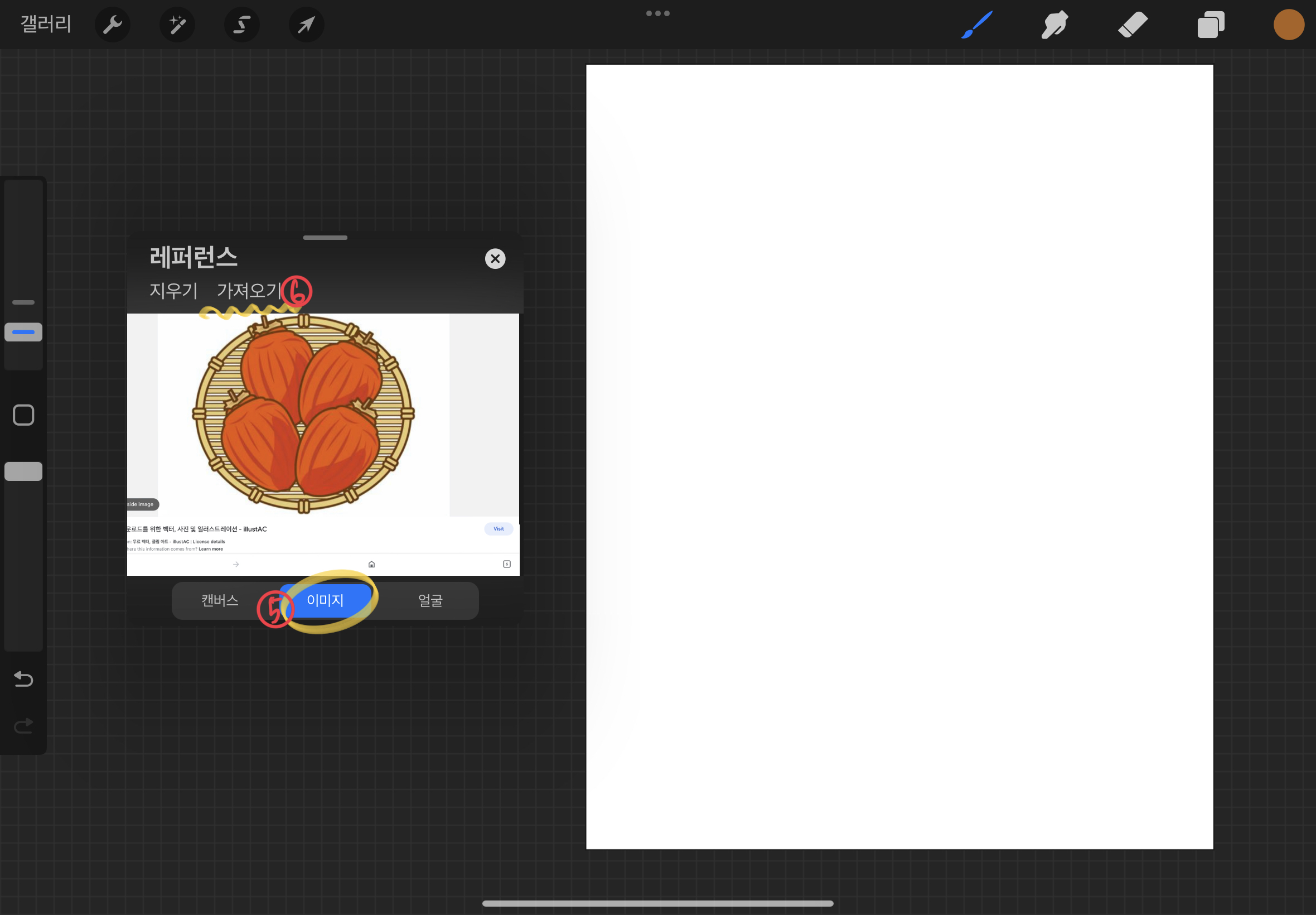Open the Layers panel
Screen dimensions: 1316x915
coord(1210,25)
